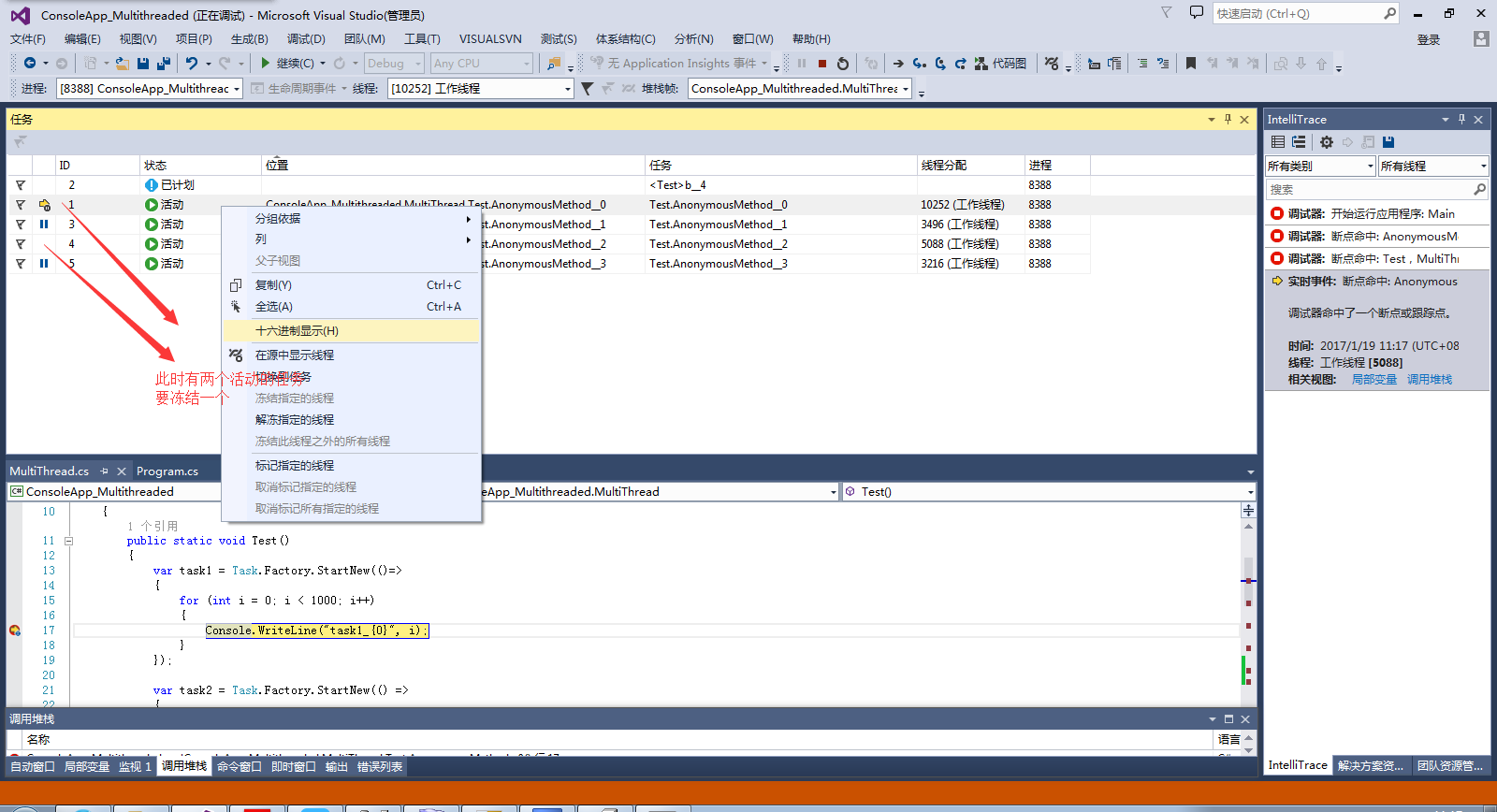Click IntelliTrace save session disk icon
The height and width of the screenshot is (812, 1497).
tap(1388, 142)
